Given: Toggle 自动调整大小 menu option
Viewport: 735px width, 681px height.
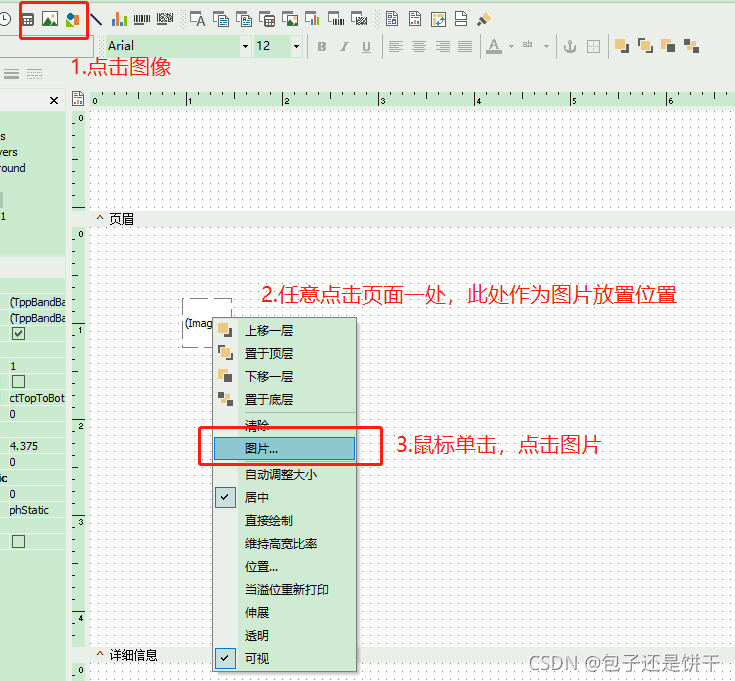Looking at the screenshot, I should pos(285,474).
